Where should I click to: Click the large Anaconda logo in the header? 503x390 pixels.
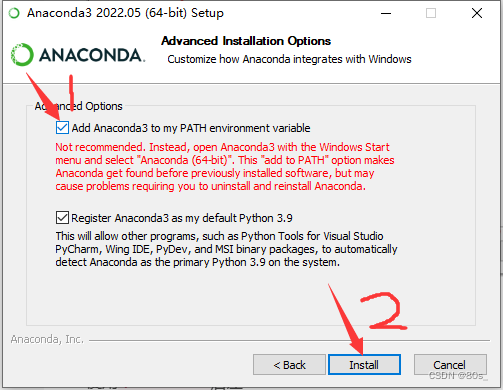click(78, 54)
